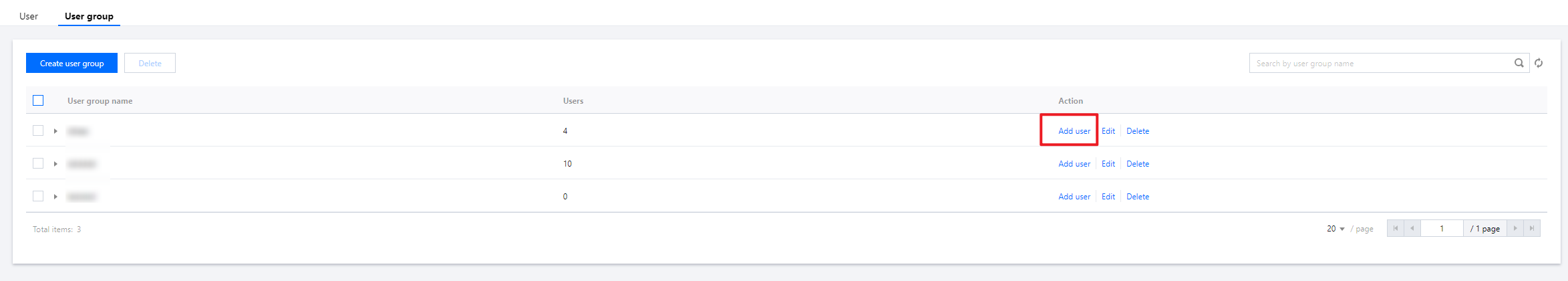Click Add user for first group

click(1074, 131)
